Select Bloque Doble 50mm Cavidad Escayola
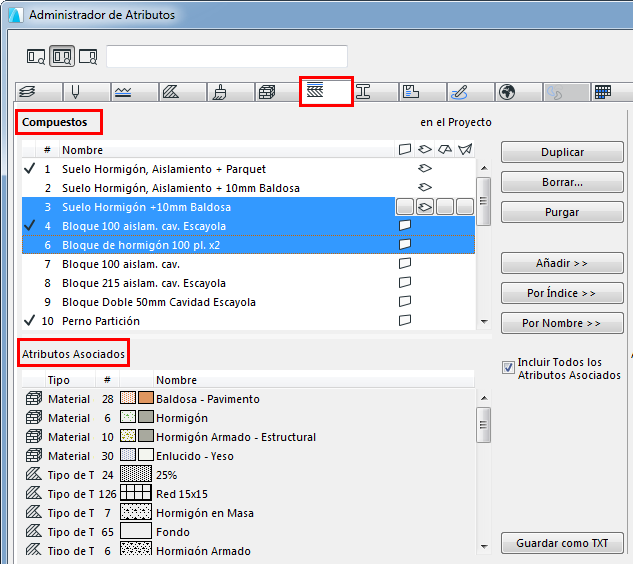 click(x=248, y=302)
